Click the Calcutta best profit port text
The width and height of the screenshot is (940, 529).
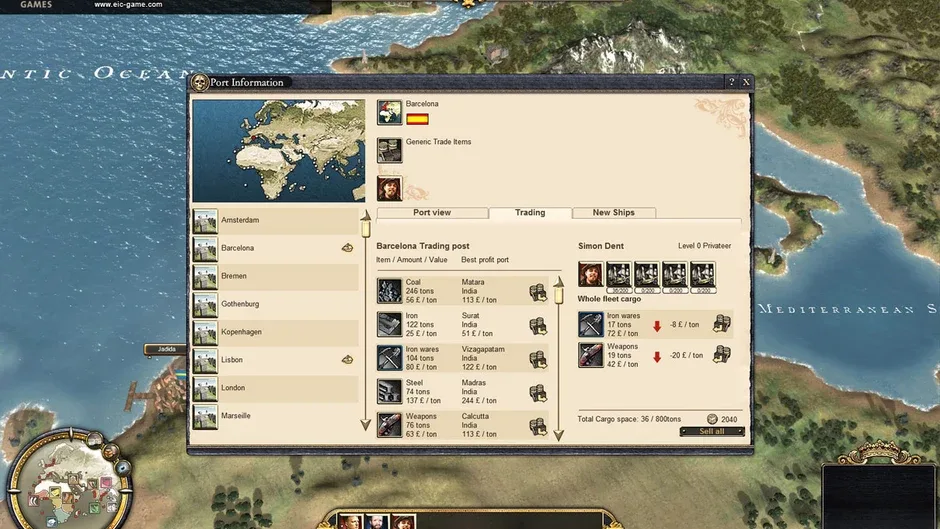pos(475,416)
